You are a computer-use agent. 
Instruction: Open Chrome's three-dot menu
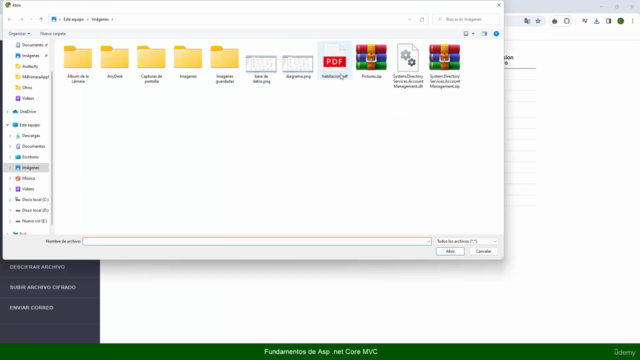pyautogui.click(x=633, y=21)
